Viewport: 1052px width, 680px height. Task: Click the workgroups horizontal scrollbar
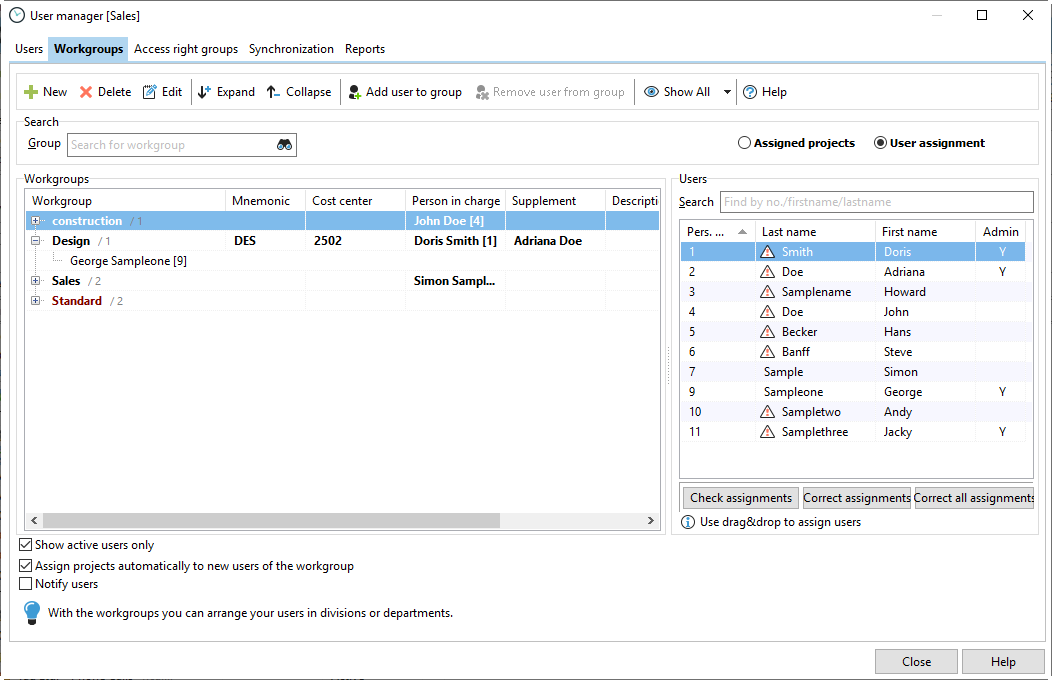coord(270,521)
